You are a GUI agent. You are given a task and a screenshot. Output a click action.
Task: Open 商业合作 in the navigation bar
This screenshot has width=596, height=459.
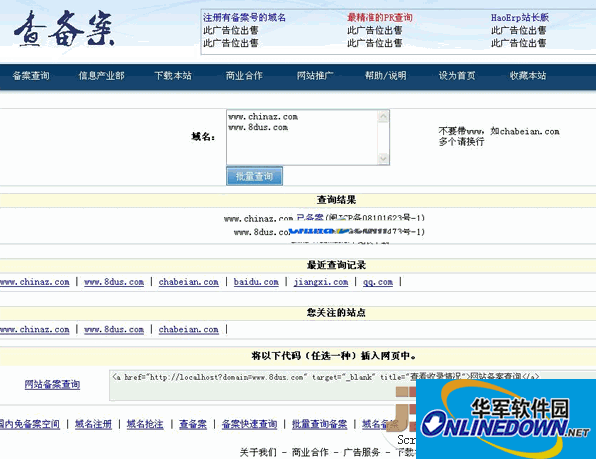coord(244,76)
